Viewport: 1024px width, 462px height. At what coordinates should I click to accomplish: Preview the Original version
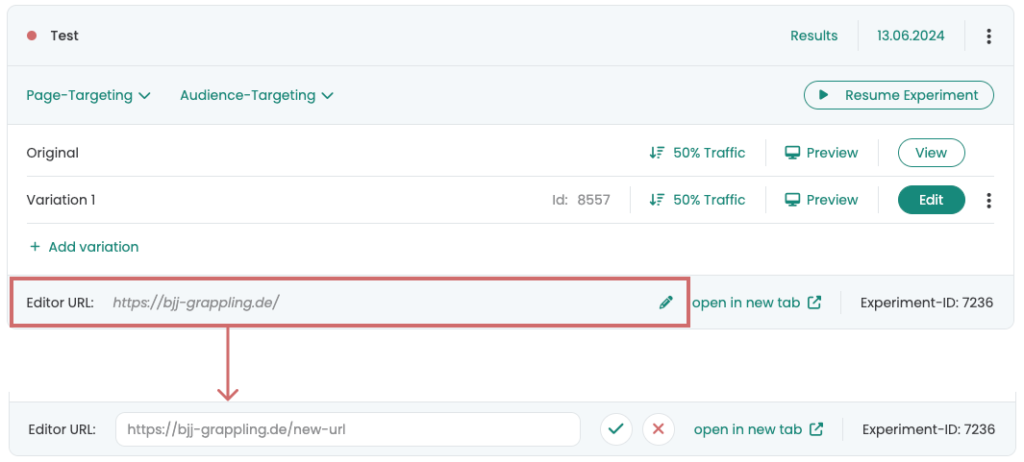click(x=822, y=153)
